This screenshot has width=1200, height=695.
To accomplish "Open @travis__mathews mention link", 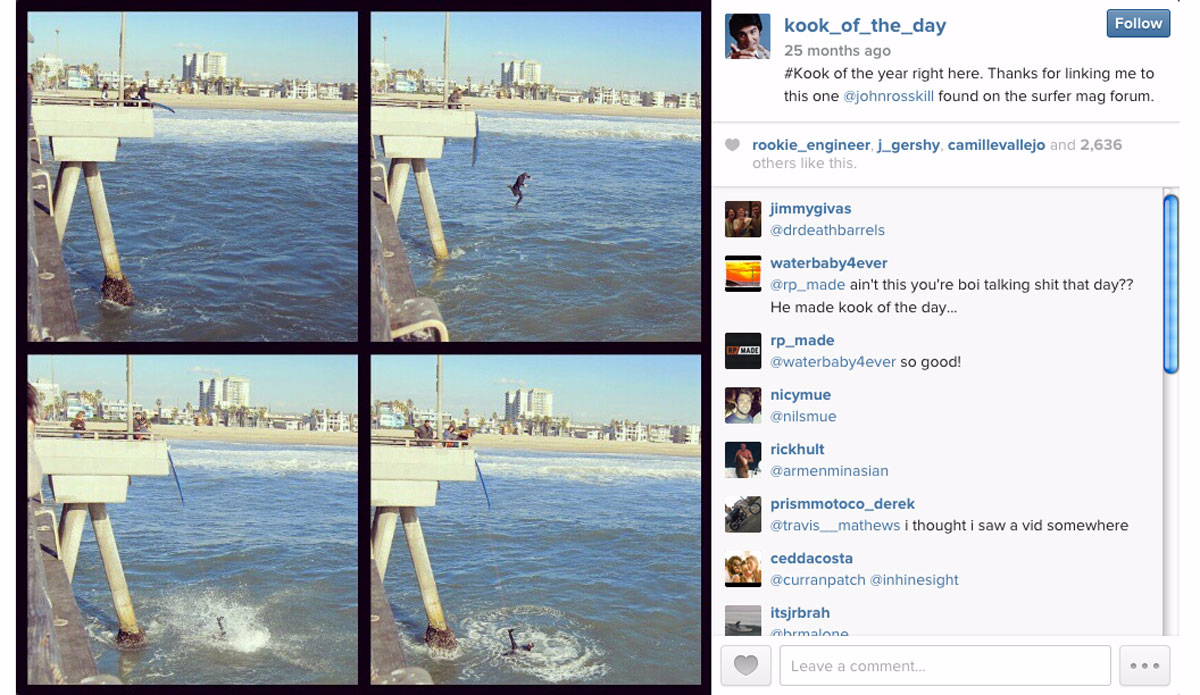I will pyautogui.click(x=835, y=525).
